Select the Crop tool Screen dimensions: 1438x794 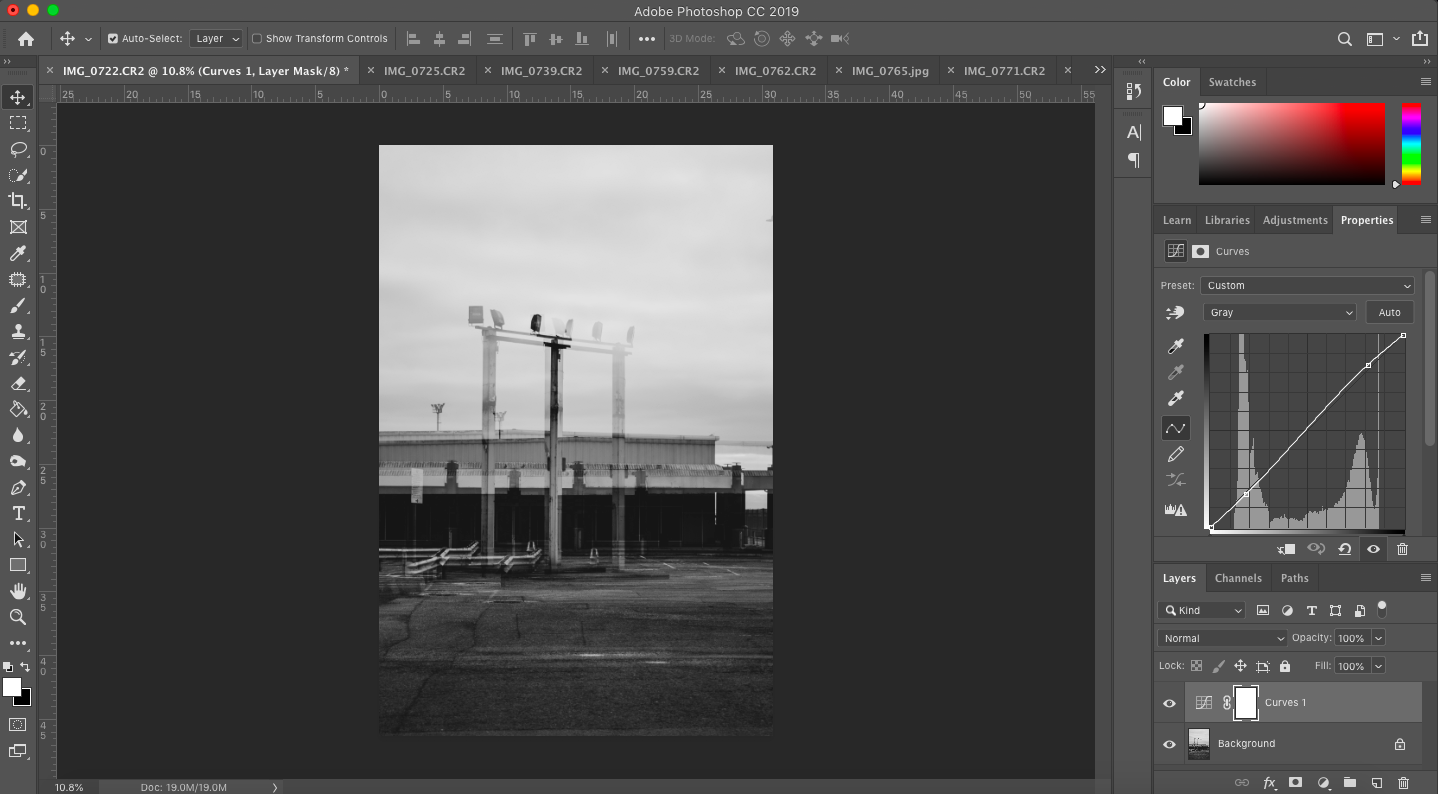tap(18, 201)
